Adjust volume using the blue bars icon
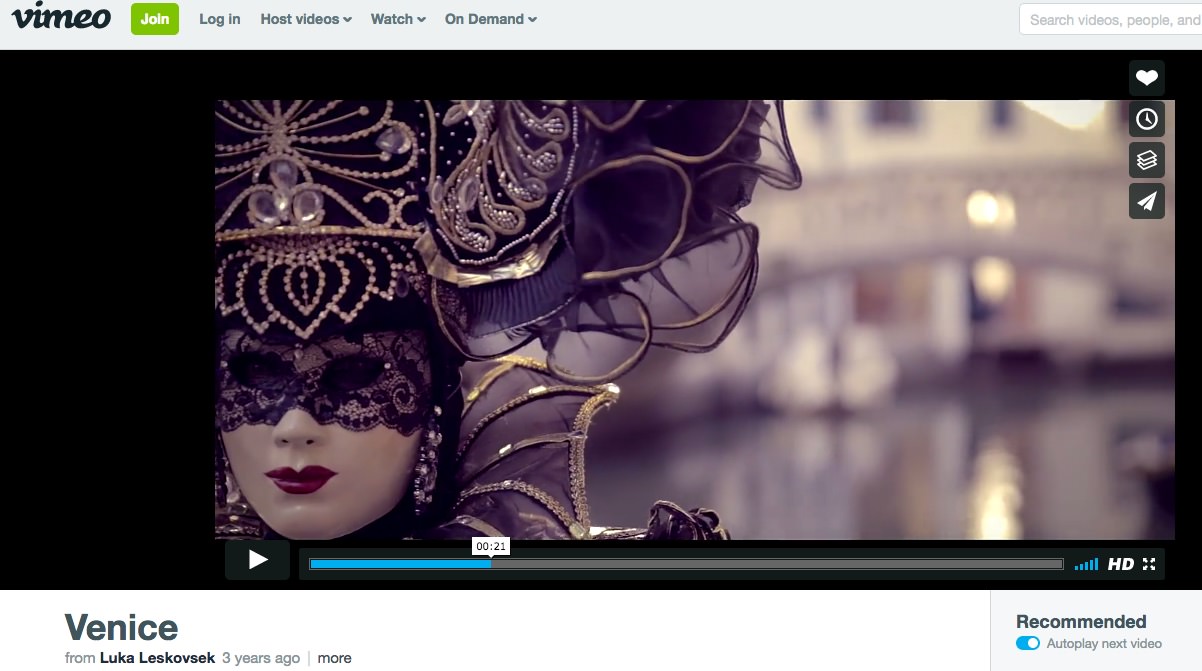The height and width of the screenshot is (671, 1202). tap(1086, 565)
